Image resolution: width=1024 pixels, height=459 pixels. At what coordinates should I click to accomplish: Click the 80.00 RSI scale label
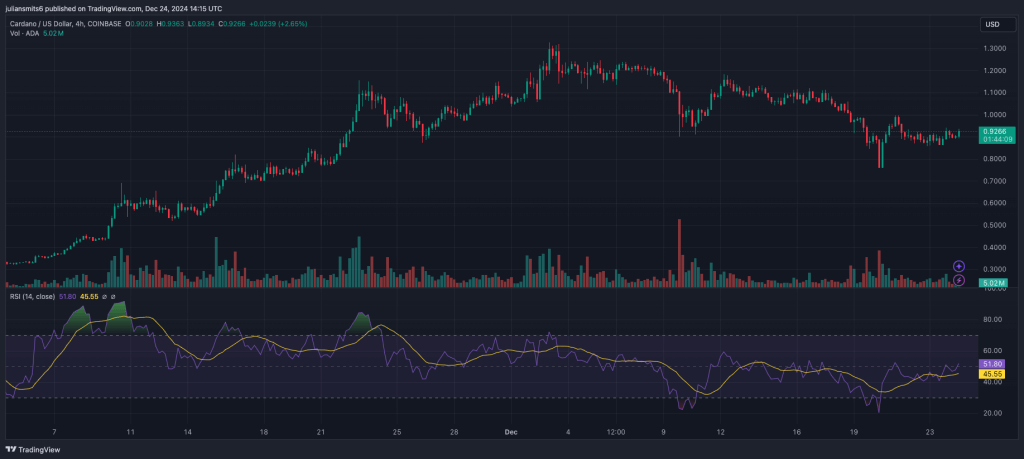[x=991, y=319]
